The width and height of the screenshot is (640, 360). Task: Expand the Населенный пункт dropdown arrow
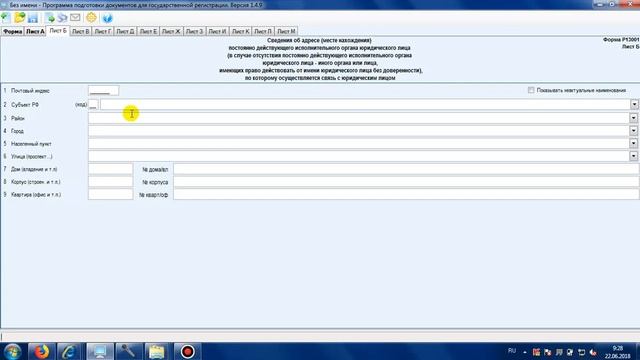pos(633,144)
